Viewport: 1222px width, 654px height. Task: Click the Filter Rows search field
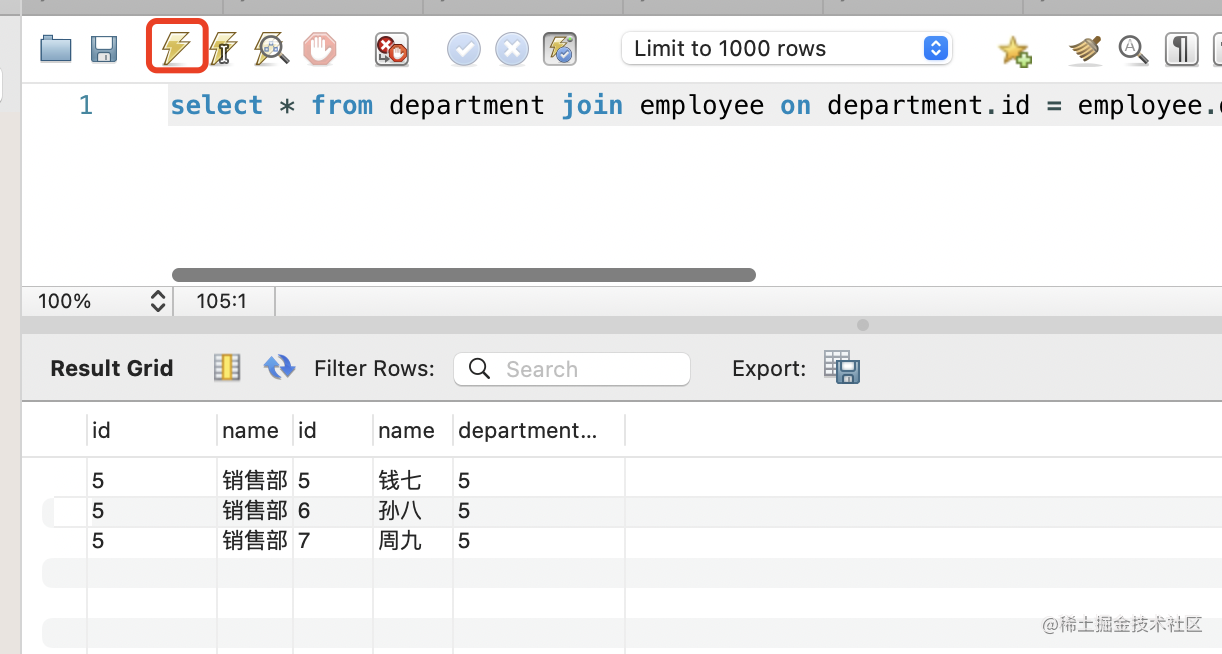pos(572,369)
